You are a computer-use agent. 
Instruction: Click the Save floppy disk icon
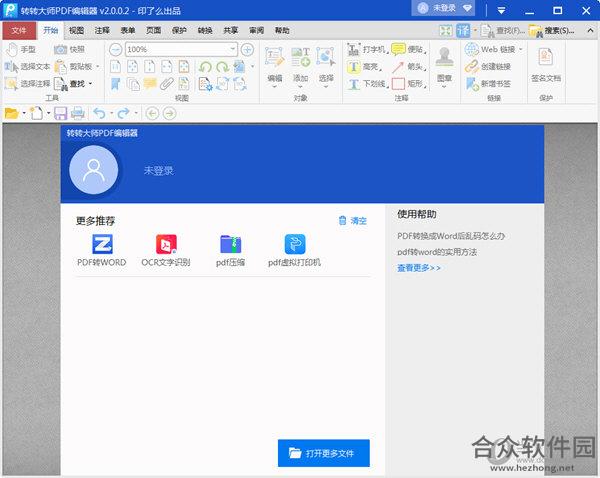pyautogui.click(x=60, y=113)
